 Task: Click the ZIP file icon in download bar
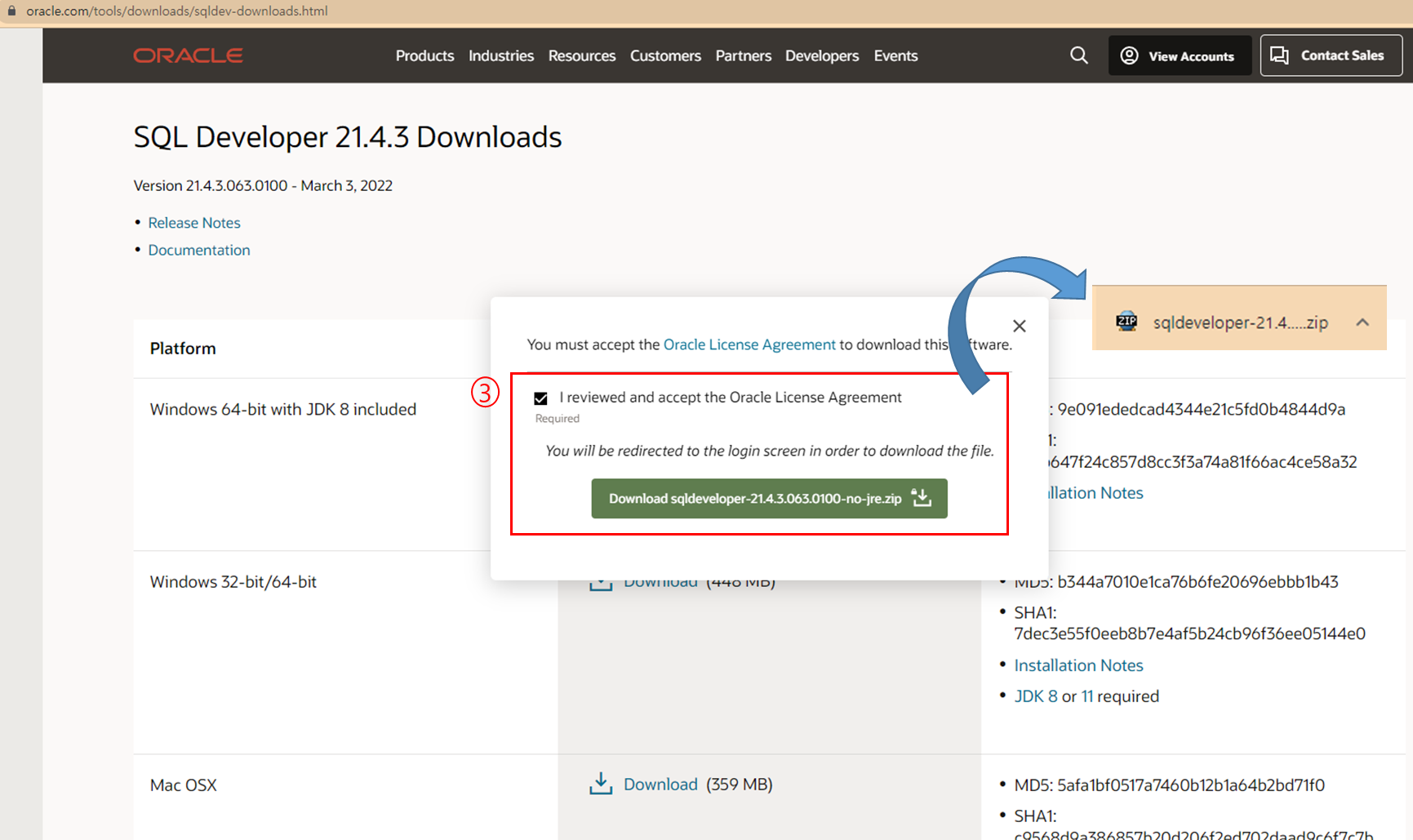[x=1126, y=322]
